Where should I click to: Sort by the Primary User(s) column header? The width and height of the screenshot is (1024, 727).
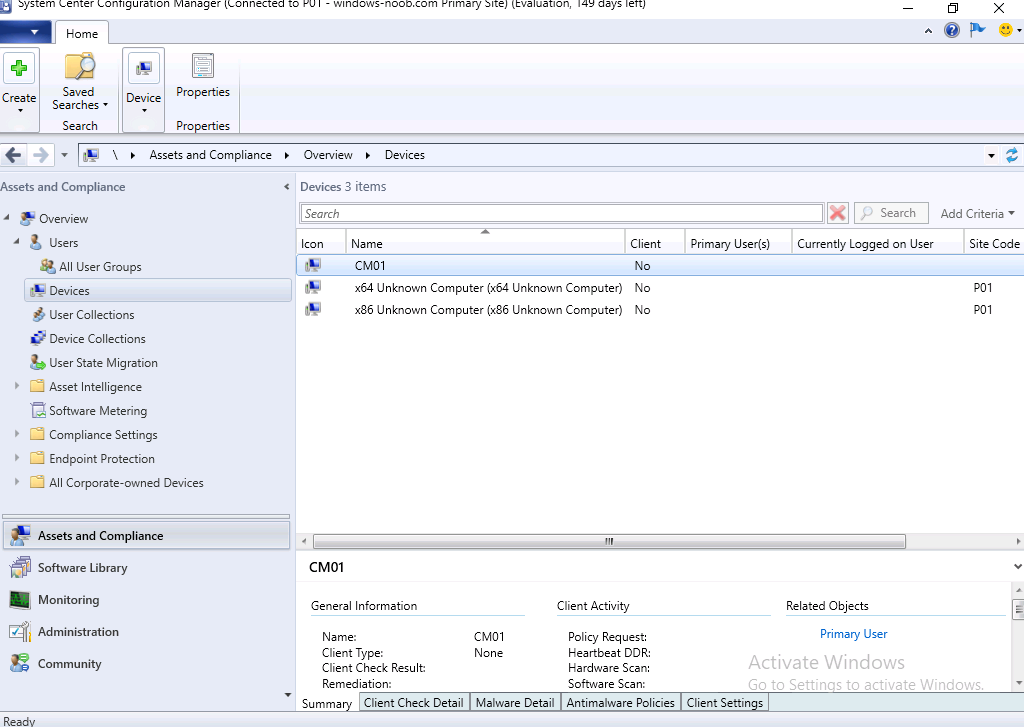click(739, 243)
